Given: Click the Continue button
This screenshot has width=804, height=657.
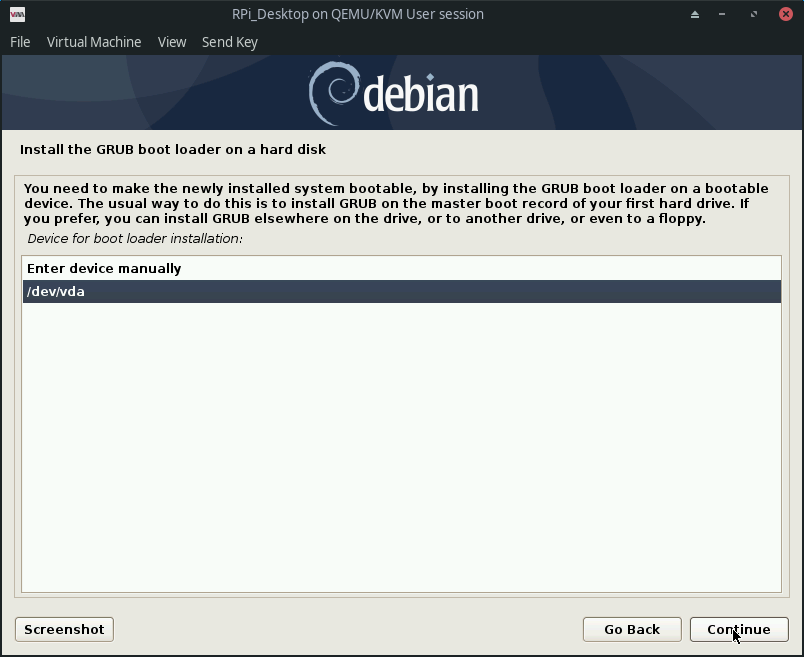Looking at the screenshot, I should pyautogui.click(x=739, y=629).
